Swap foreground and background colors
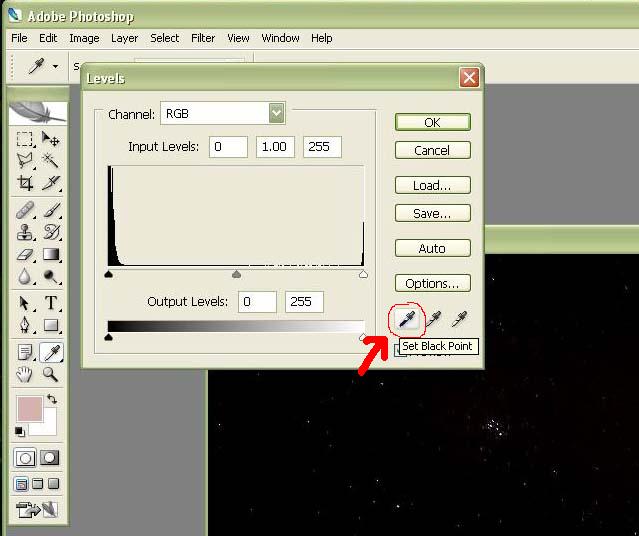This screenshot has width=639, height=536. tap(52, 399)
